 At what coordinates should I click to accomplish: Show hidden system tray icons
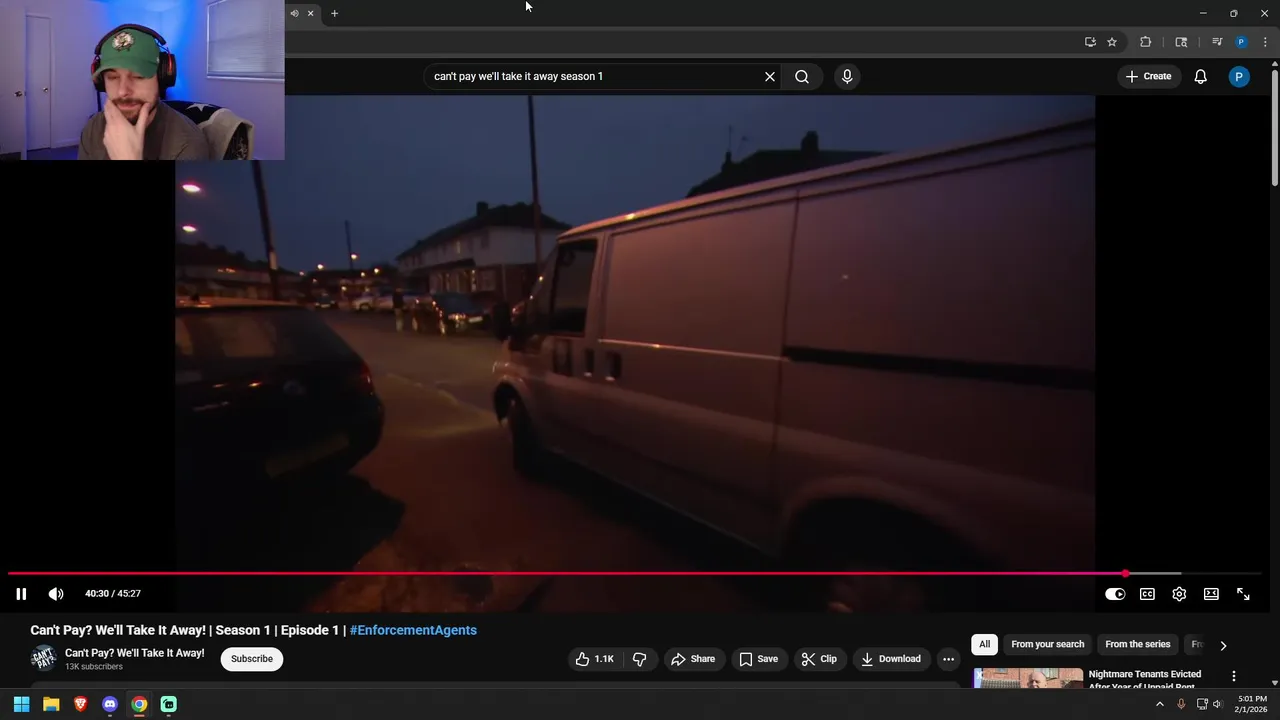tap(1160, 704)
